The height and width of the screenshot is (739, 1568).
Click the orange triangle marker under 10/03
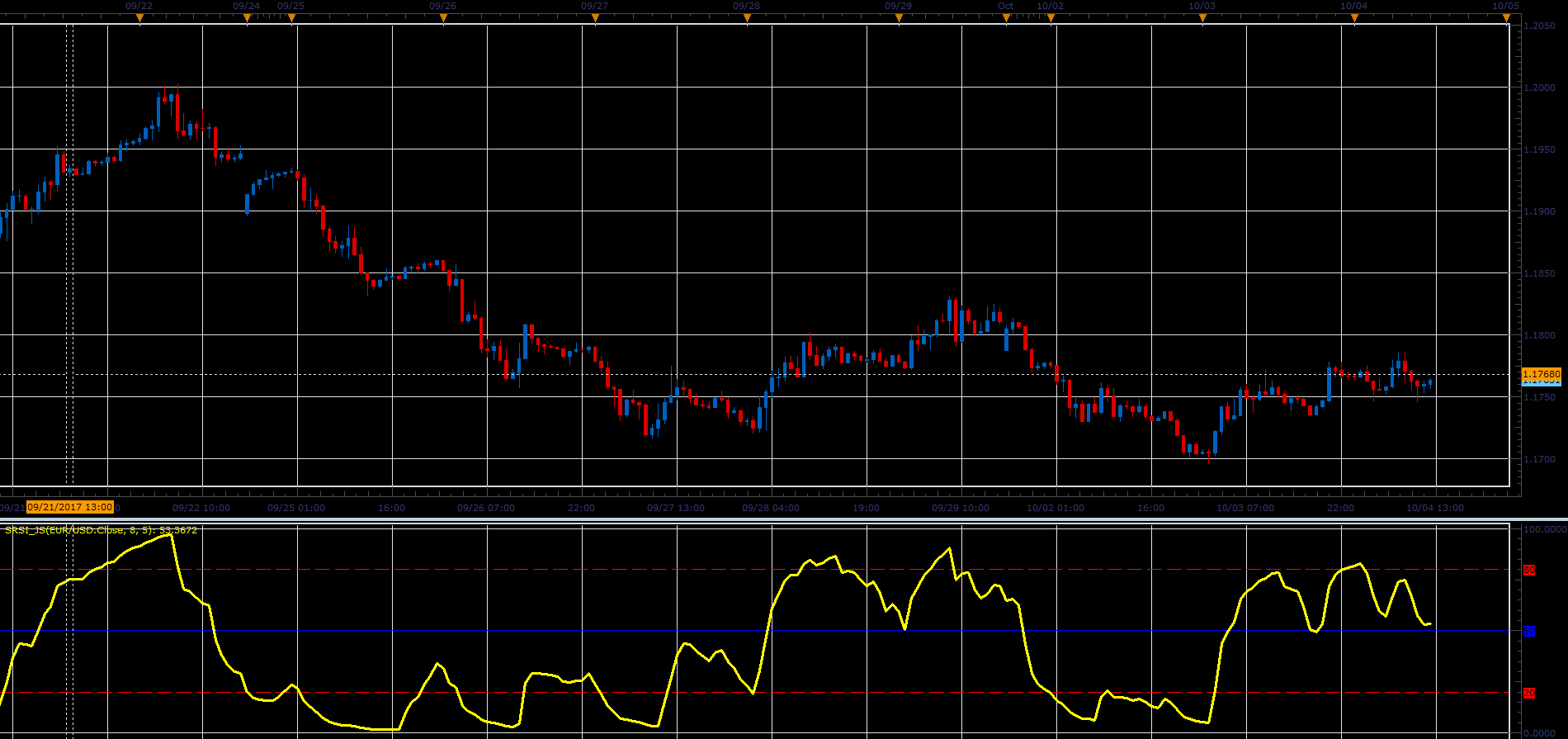coord(1202,18)
